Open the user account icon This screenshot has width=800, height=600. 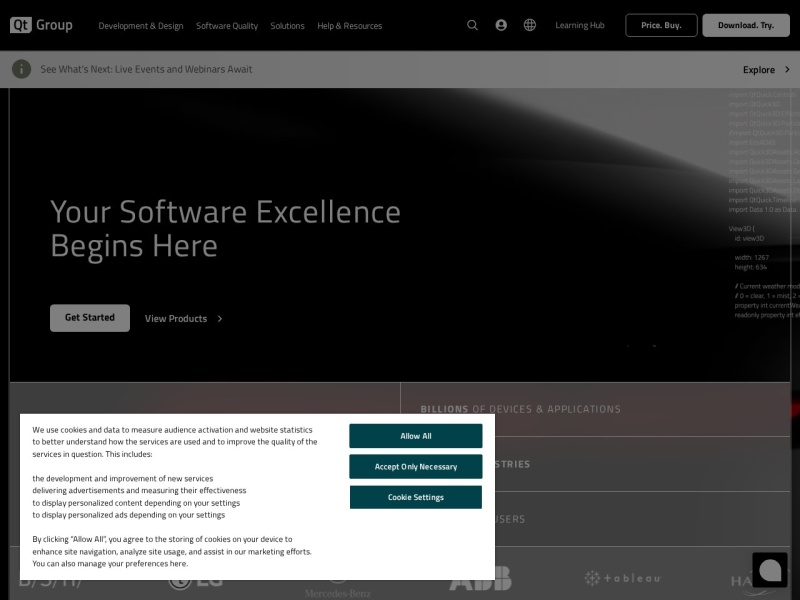[x=501, y=25]
